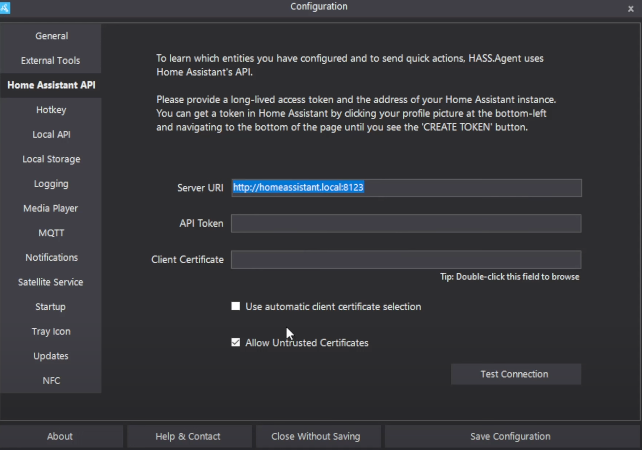Go to Satellite Service settings
Screen dimensions: 642x450
51,282
